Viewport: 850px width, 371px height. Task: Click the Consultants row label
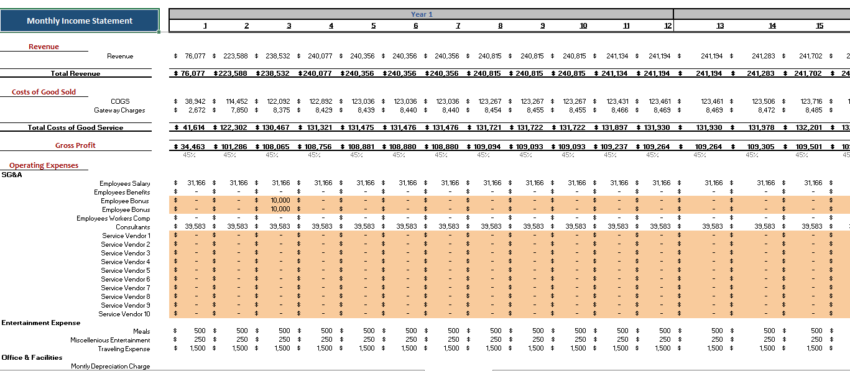[x=133, y=227]
